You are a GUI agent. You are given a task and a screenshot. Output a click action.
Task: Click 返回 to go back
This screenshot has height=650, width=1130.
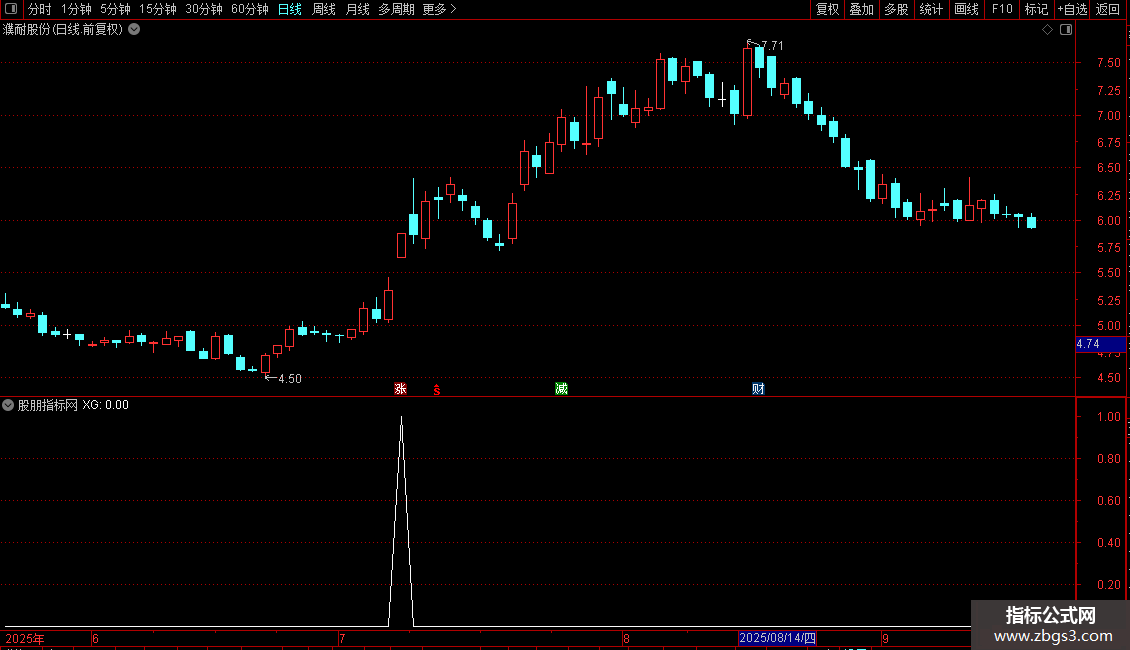click(1108, 9)
